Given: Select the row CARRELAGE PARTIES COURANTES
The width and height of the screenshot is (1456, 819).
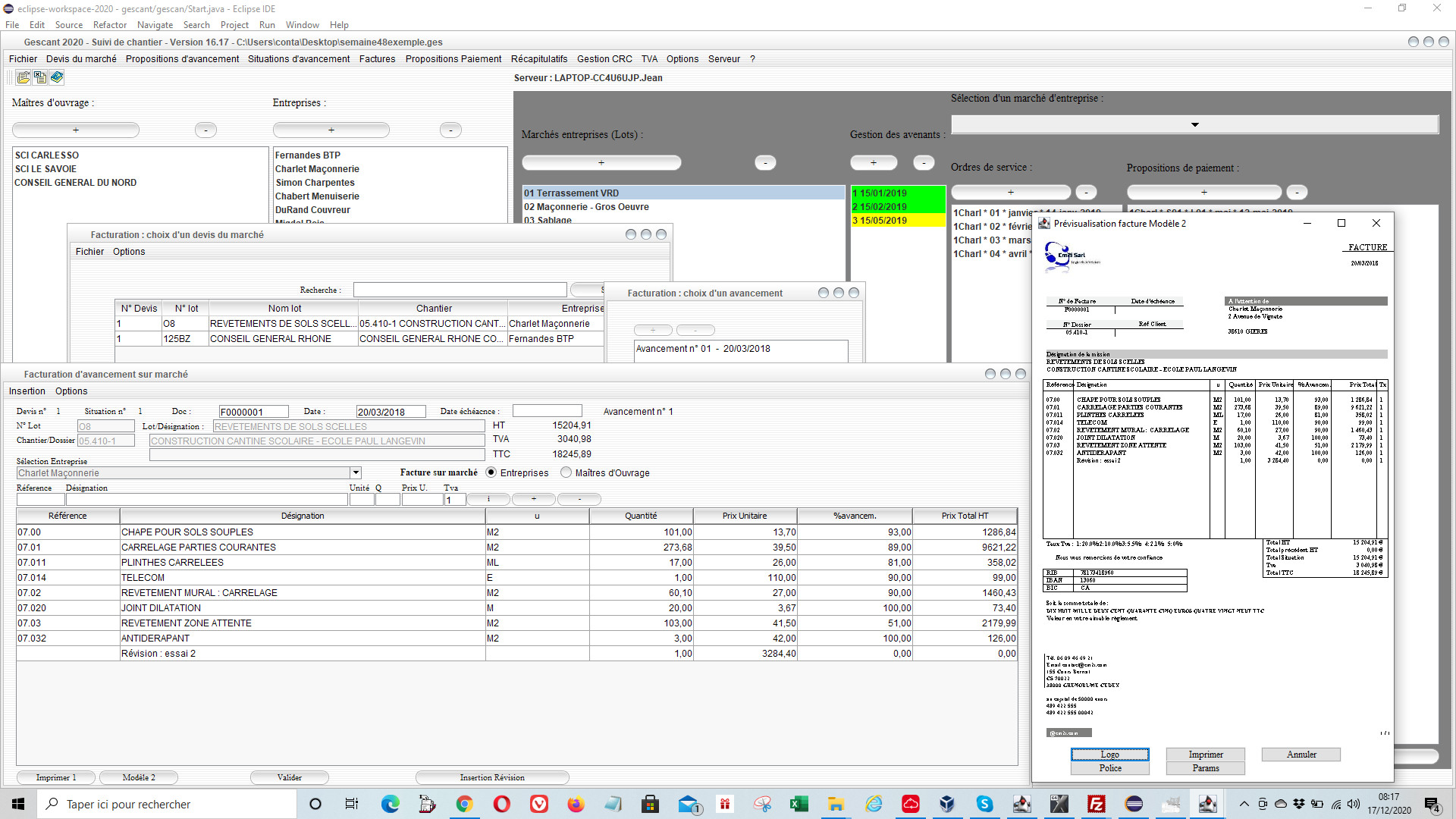Looking at the screenshot, I should (x=516, y=548).
